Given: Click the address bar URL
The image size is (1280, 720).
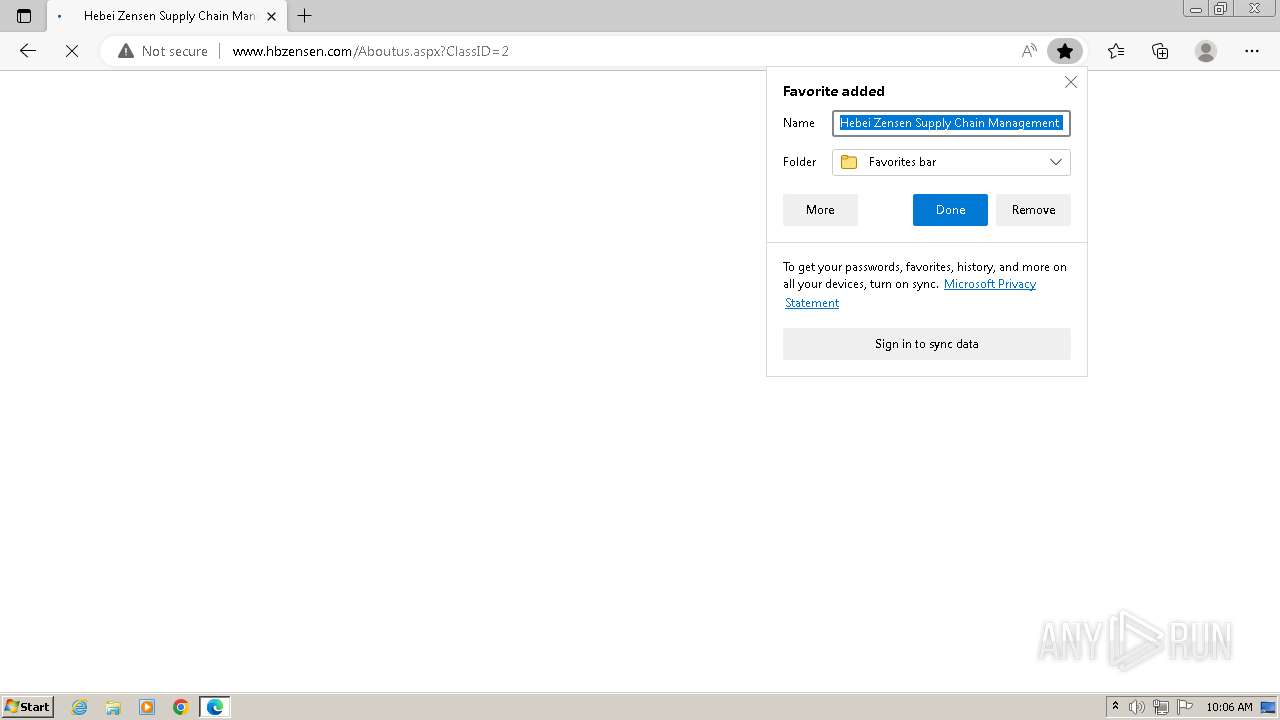Looking at the screenshot, I should click(371, 51).
